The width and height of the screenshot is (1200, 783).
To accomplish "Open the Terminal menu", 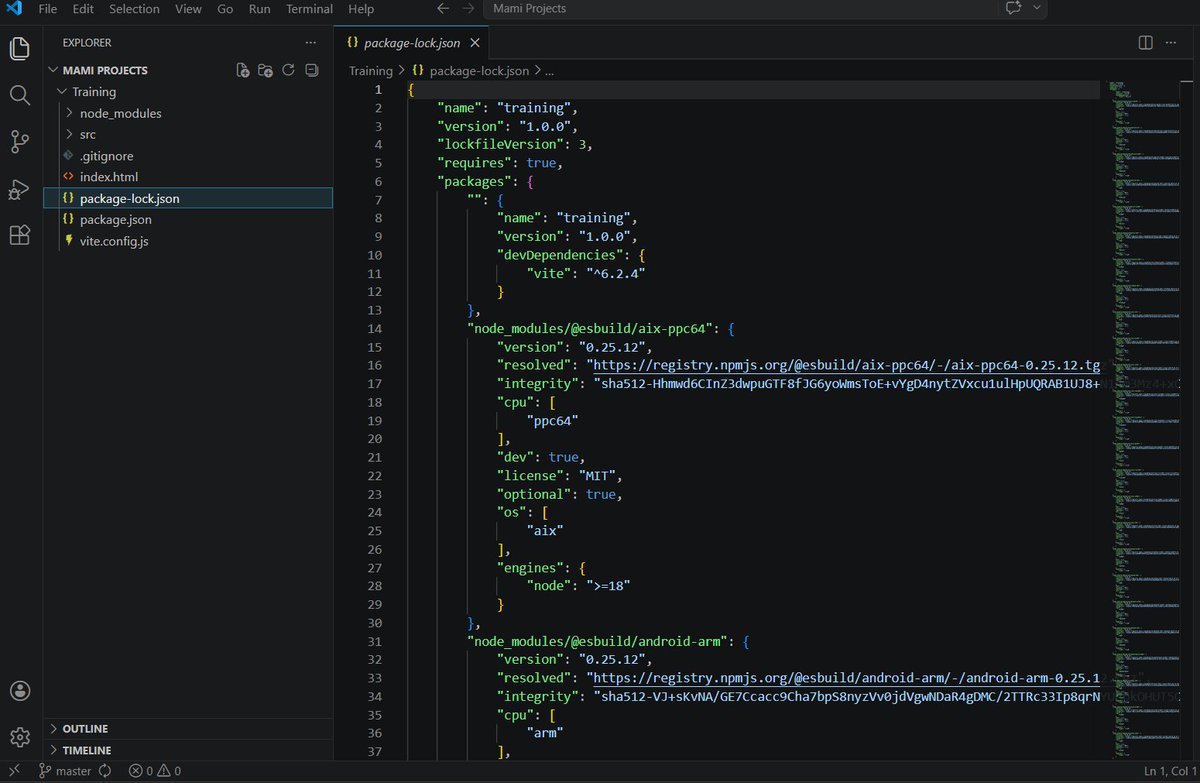I will [309, 9].
